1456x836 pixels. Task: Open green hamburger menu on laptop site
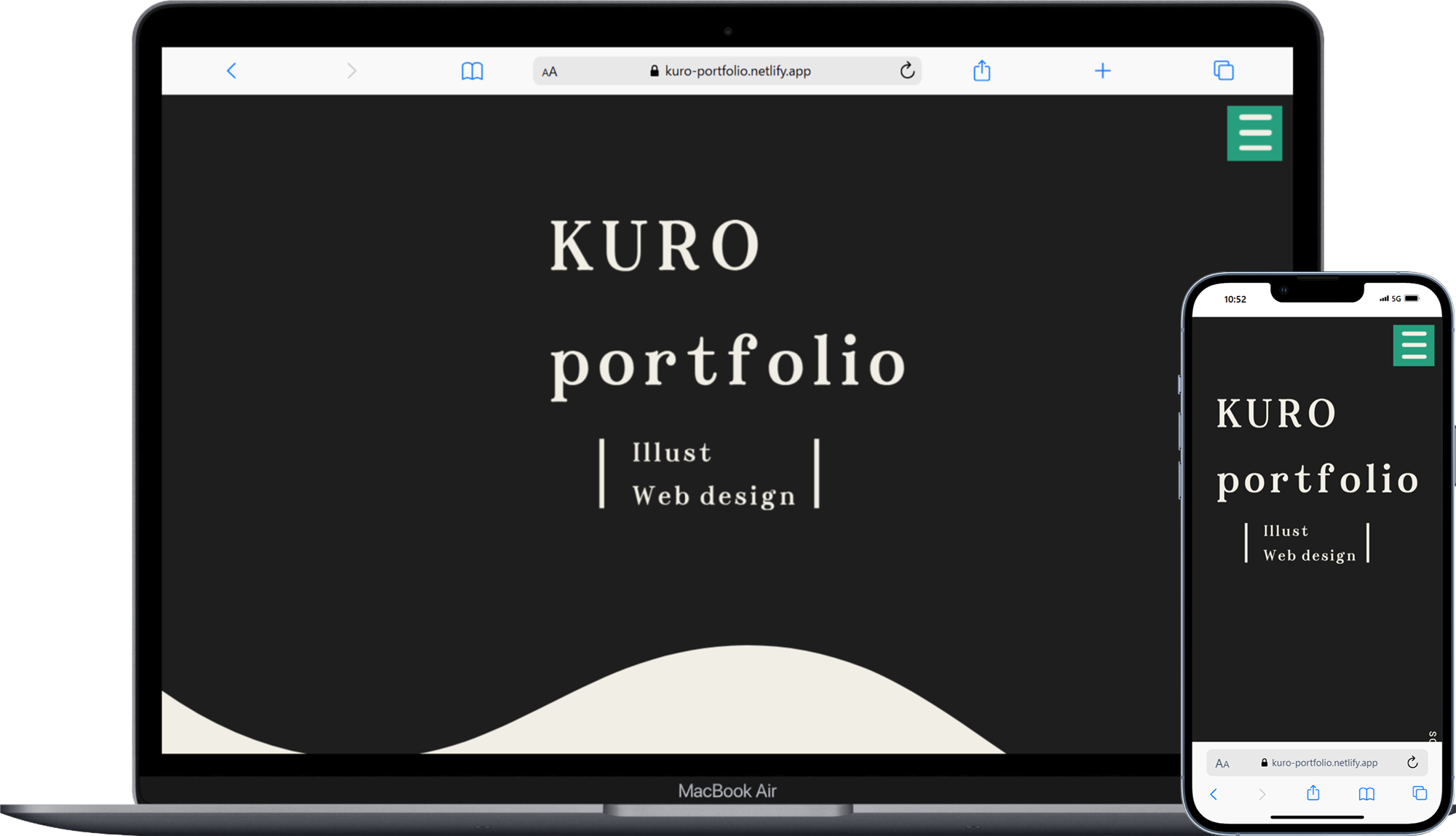pyautogui.click(x=1254, y=133)
